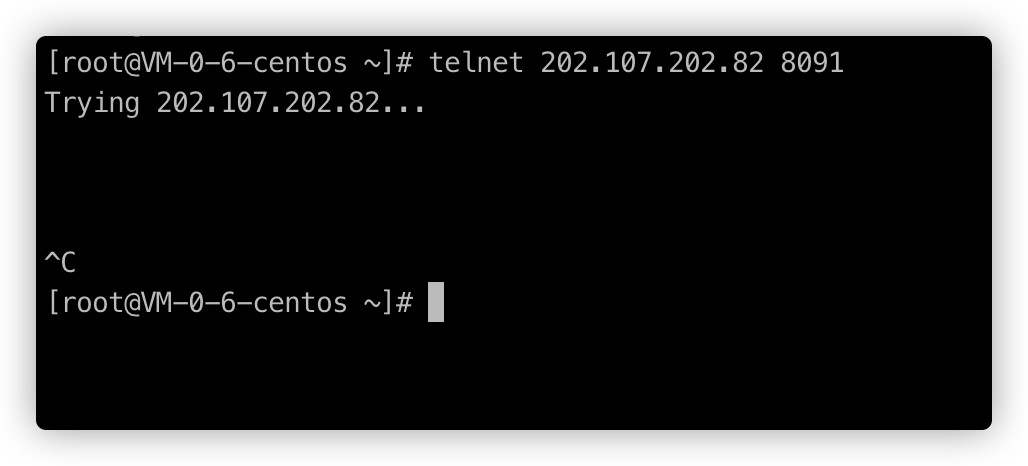Click the empty terminal area below the last prompt

tap(513, 375)
